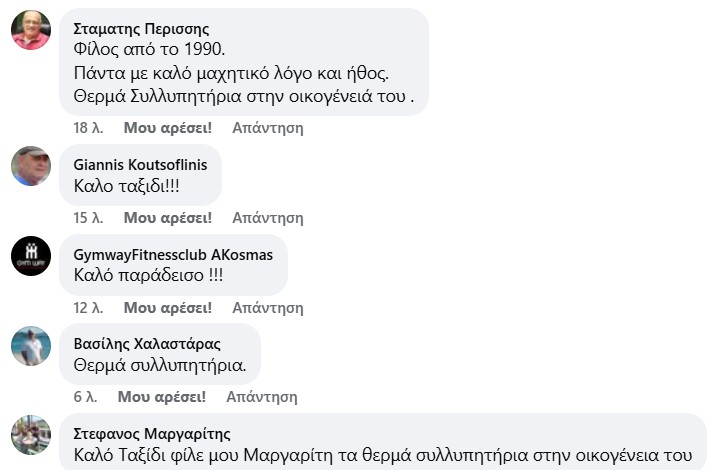The width and height of the screenshot is (711, 470).
Task: Click the name Βασίλης Χαλαστάρας
Action: click(148, 343)
